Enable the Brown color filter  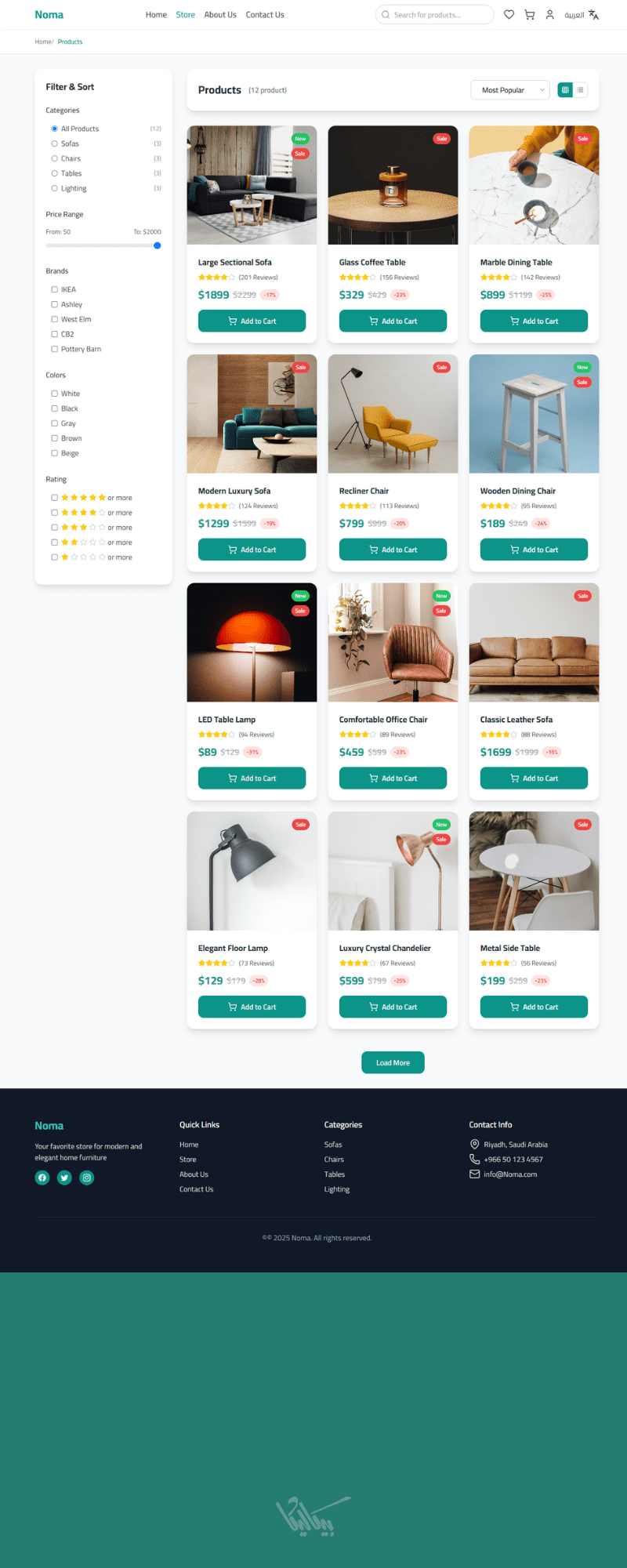click(x=54, y=438)
